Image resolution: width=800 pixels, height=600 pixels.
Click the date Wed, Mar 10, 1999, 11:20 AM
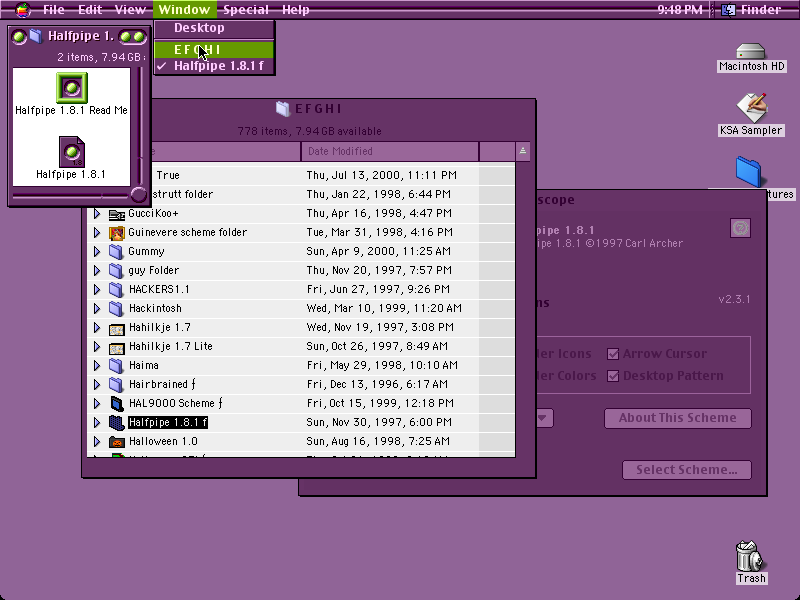pos(384,308)
